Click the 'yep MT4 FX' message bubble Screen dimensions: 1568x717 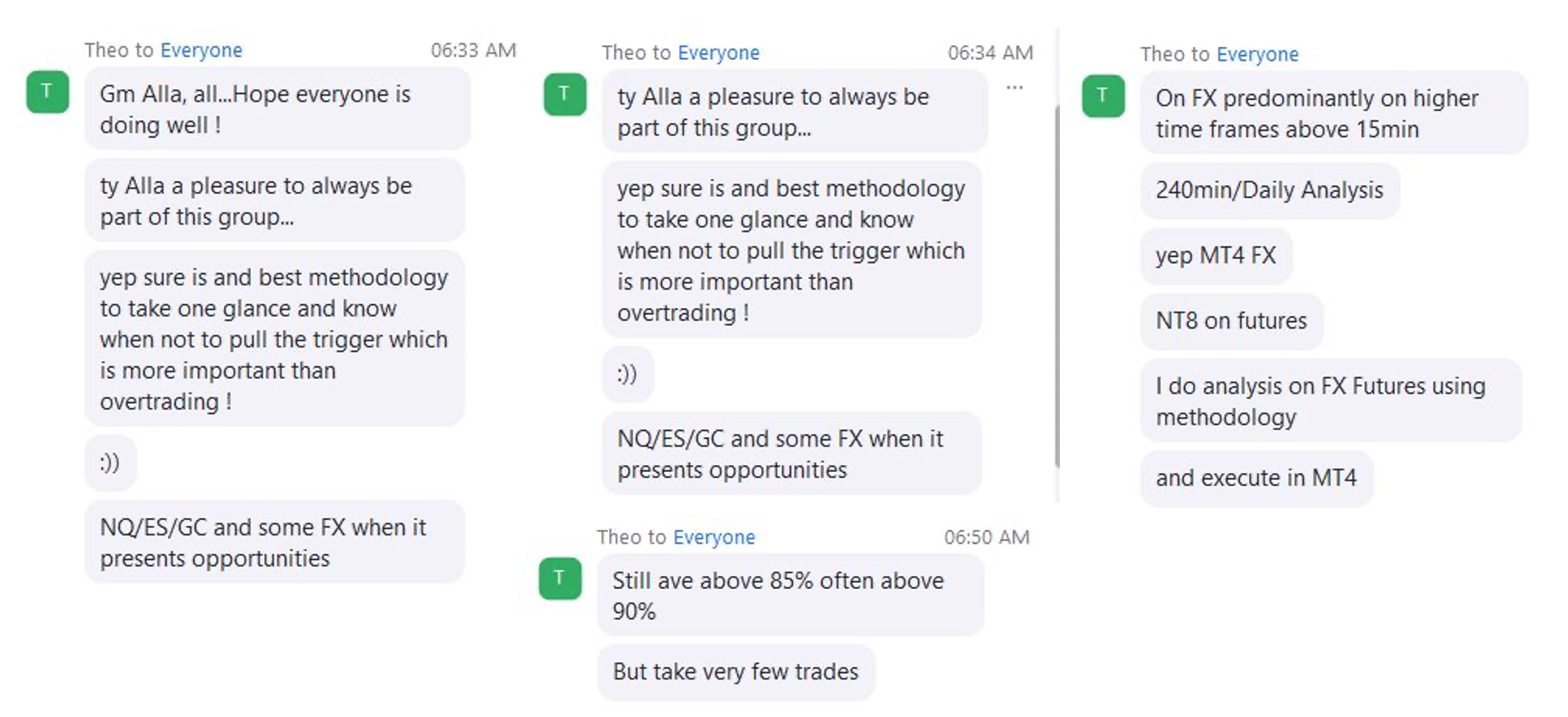point(1215,256)
